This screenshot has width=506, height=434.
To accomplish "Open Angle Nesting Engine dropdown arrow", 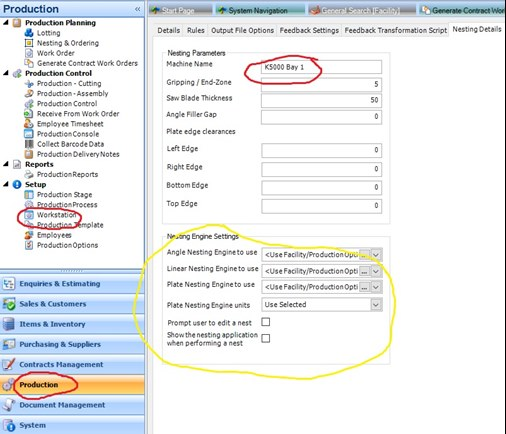I will coord(376,255).
